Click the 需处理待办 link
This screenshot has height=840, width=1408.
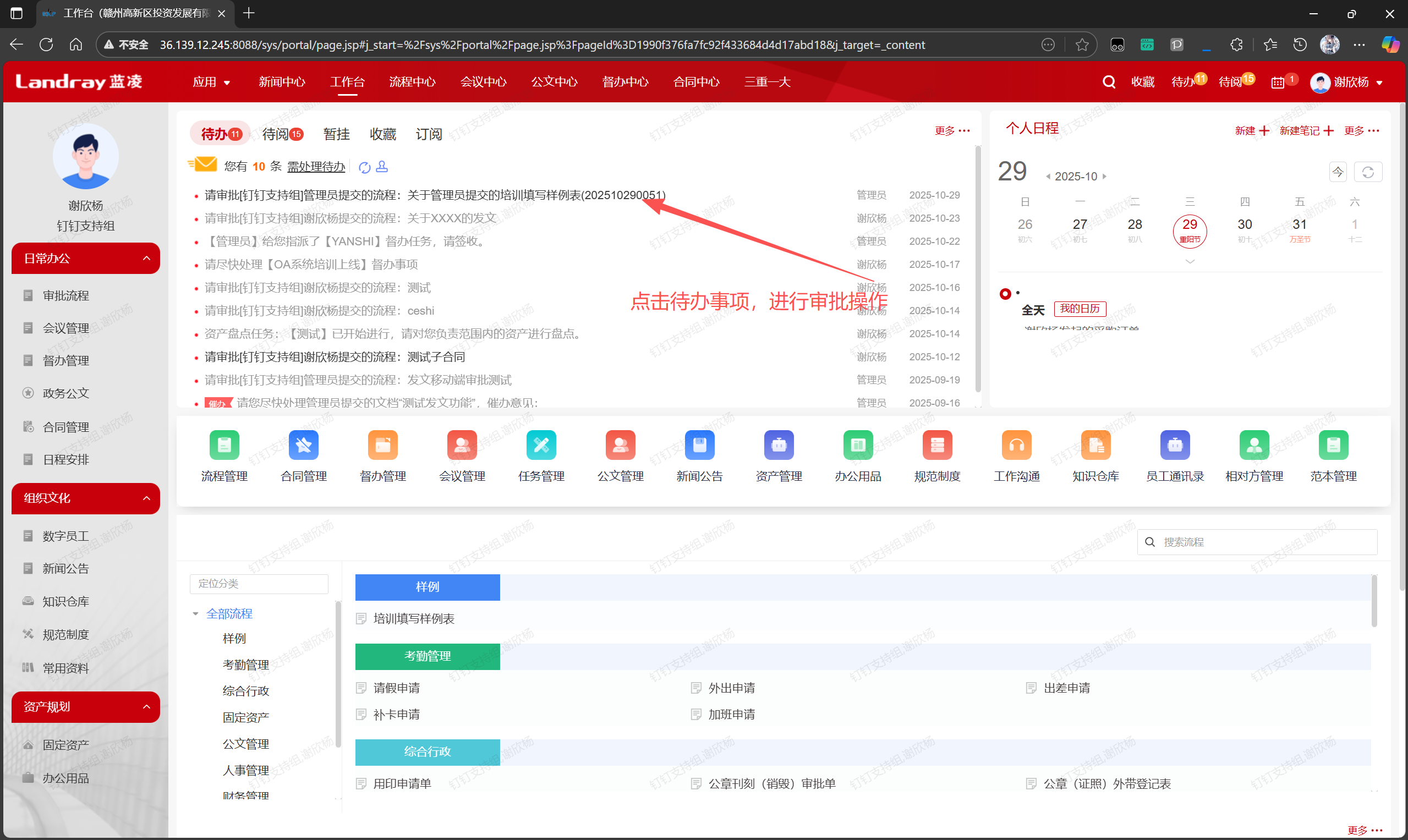(x=316, y=167)
